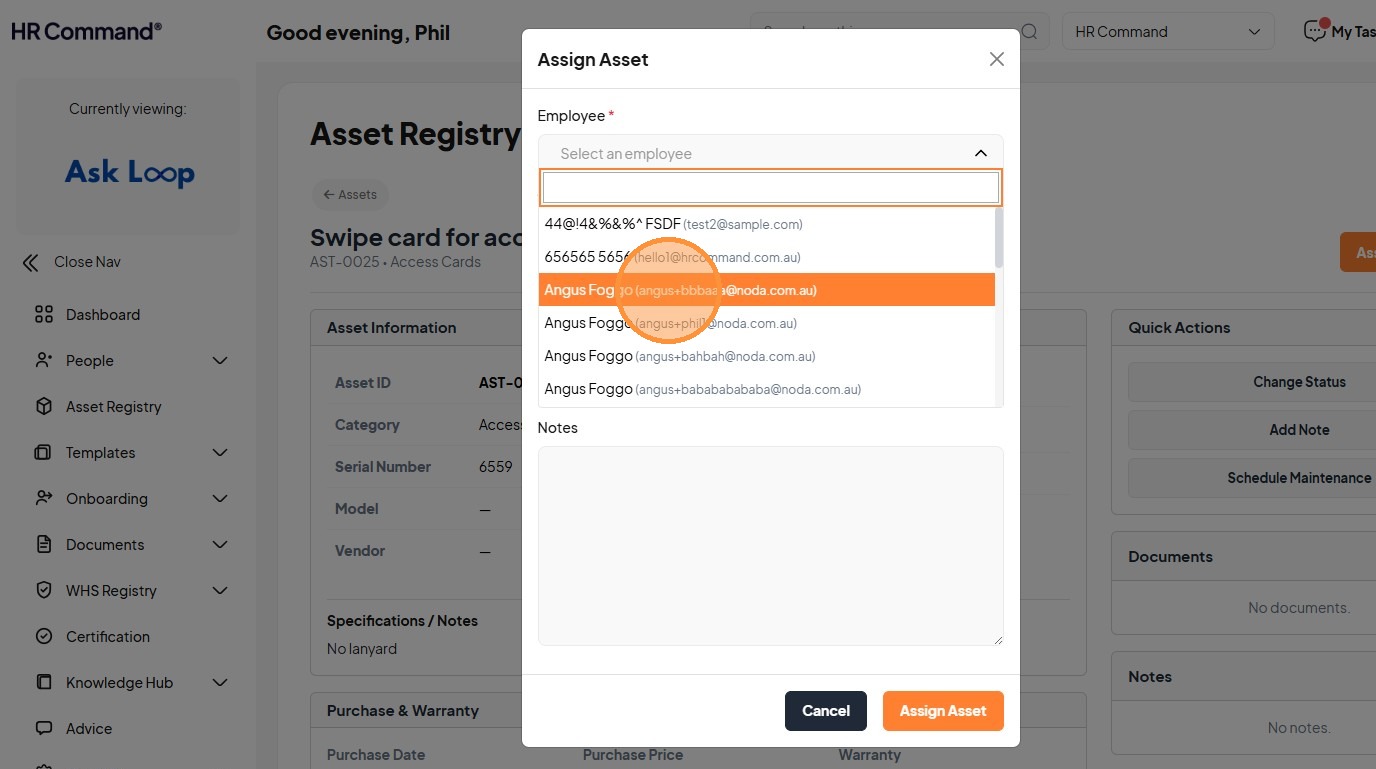Collapse the Select an employee dropdown
Viewport: 1376px width, 769px height.
(x=980, y=153)
